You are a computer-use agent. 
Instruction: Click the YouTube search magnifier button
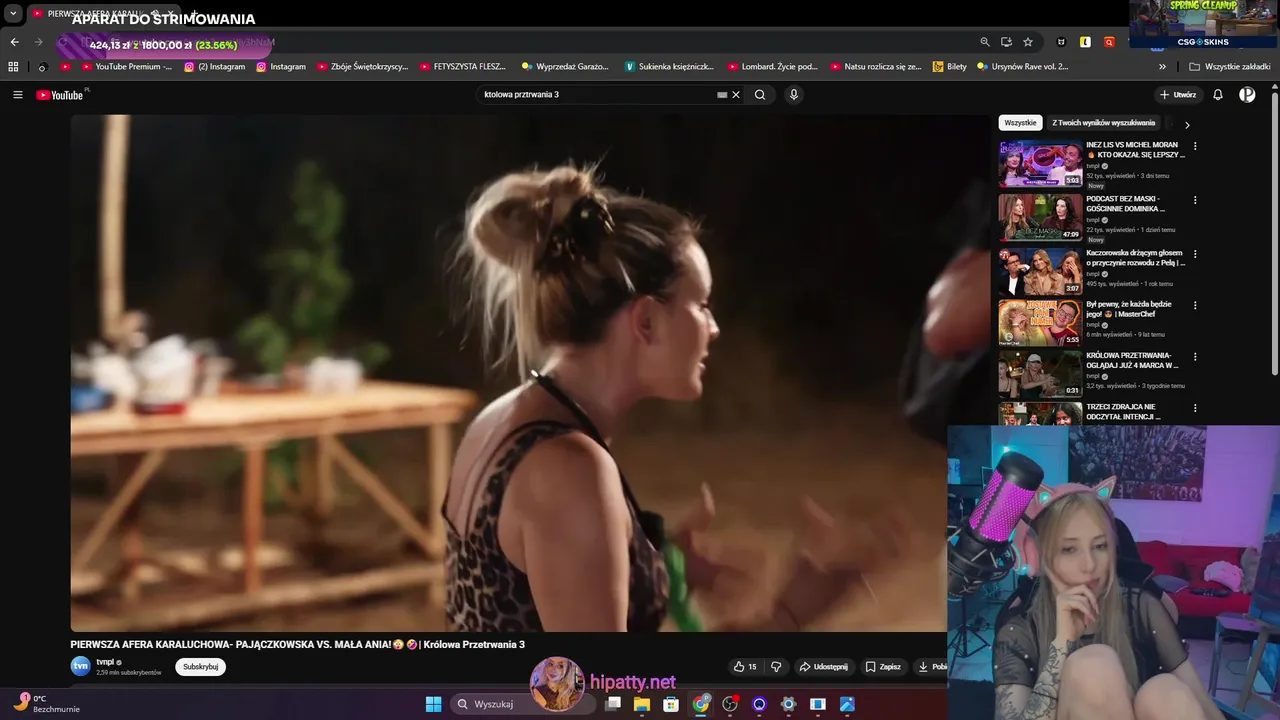(x=760, y=95)
